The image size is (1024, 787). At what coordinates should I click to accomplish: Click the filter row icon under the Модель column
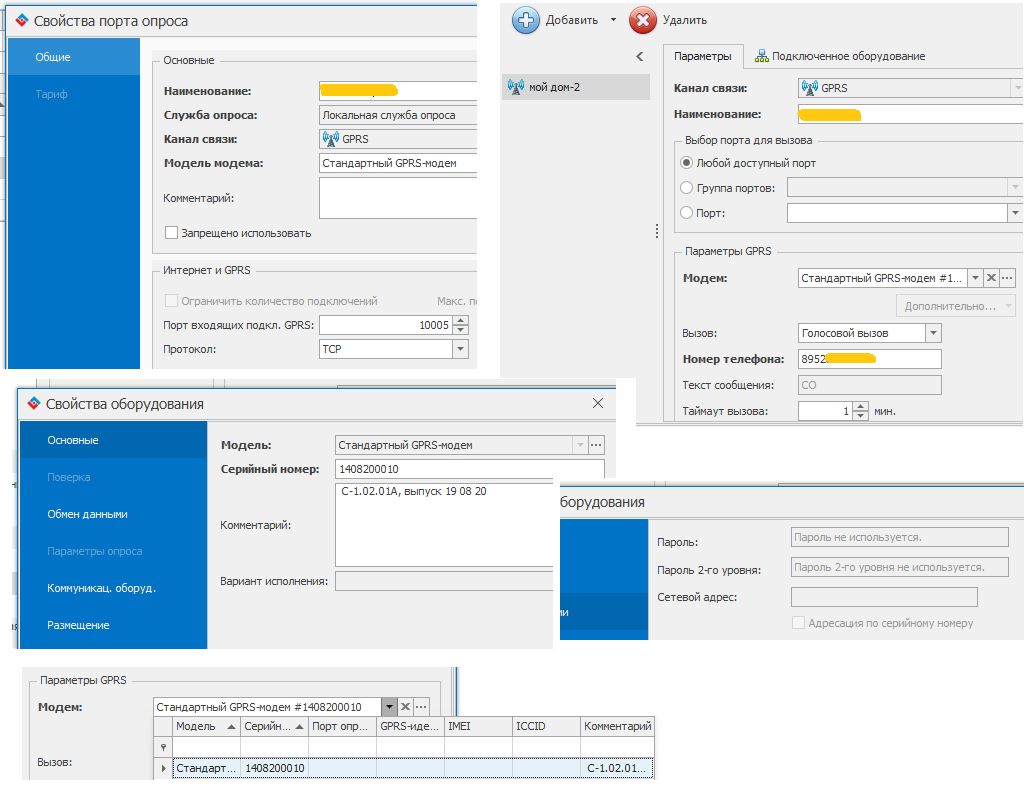point(163,747)
